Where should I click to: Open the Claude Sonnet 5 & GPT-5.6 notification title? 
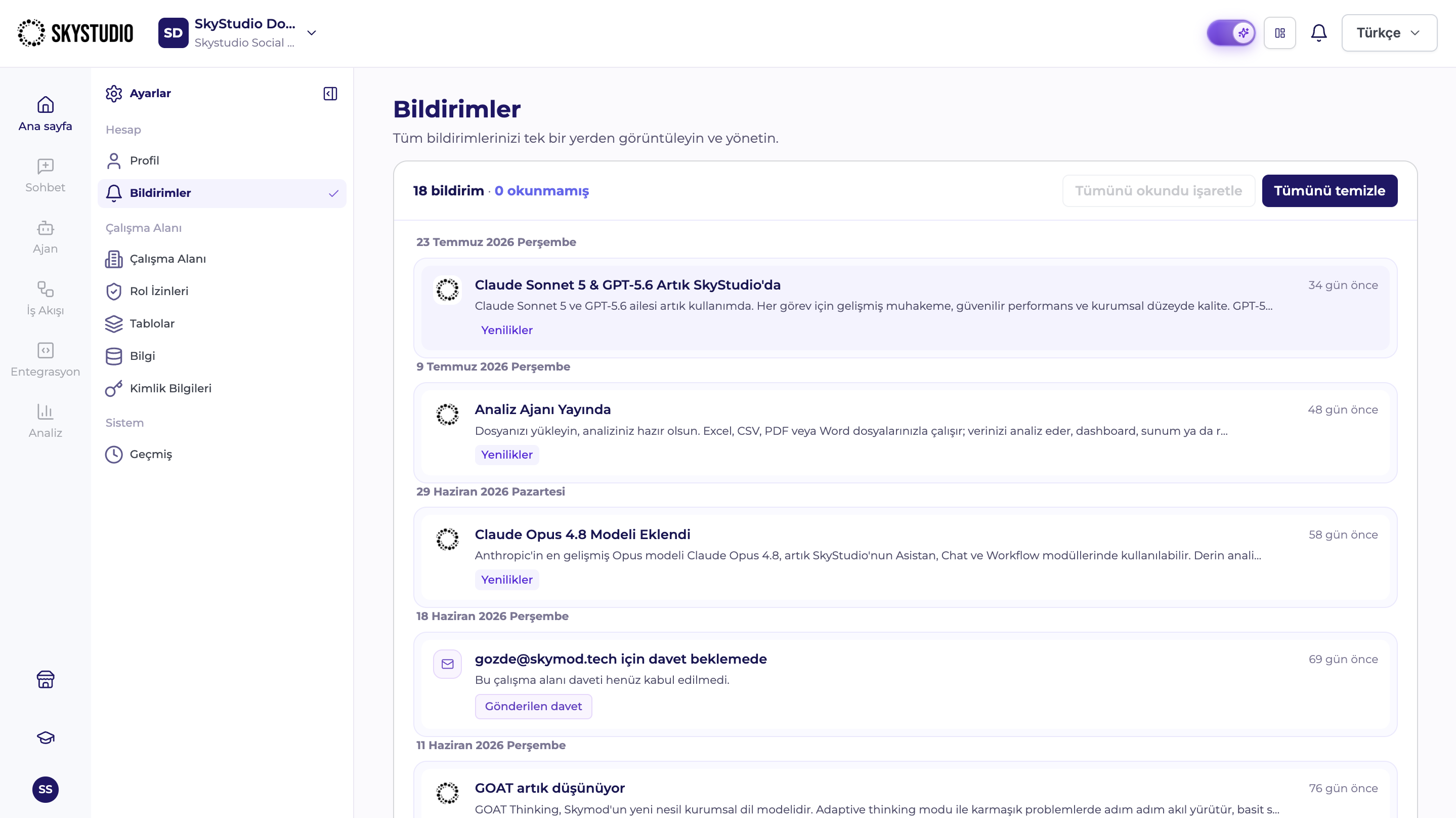point(627,284)
